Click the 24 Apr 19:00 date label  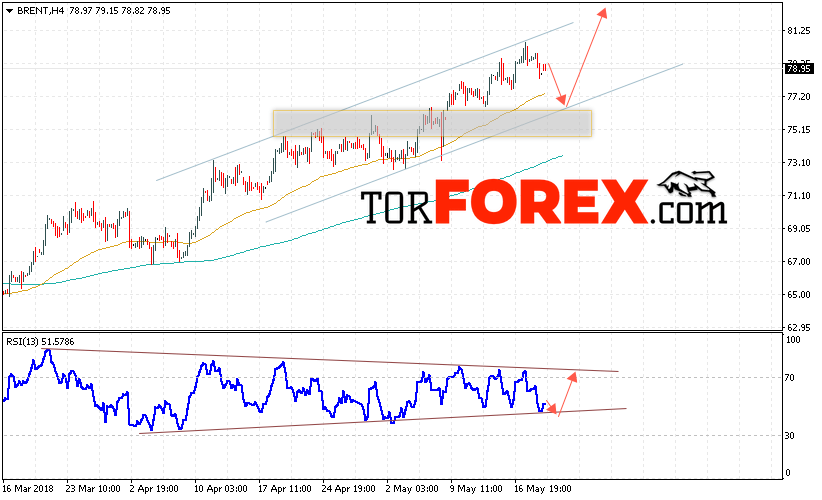coord(349,489)
